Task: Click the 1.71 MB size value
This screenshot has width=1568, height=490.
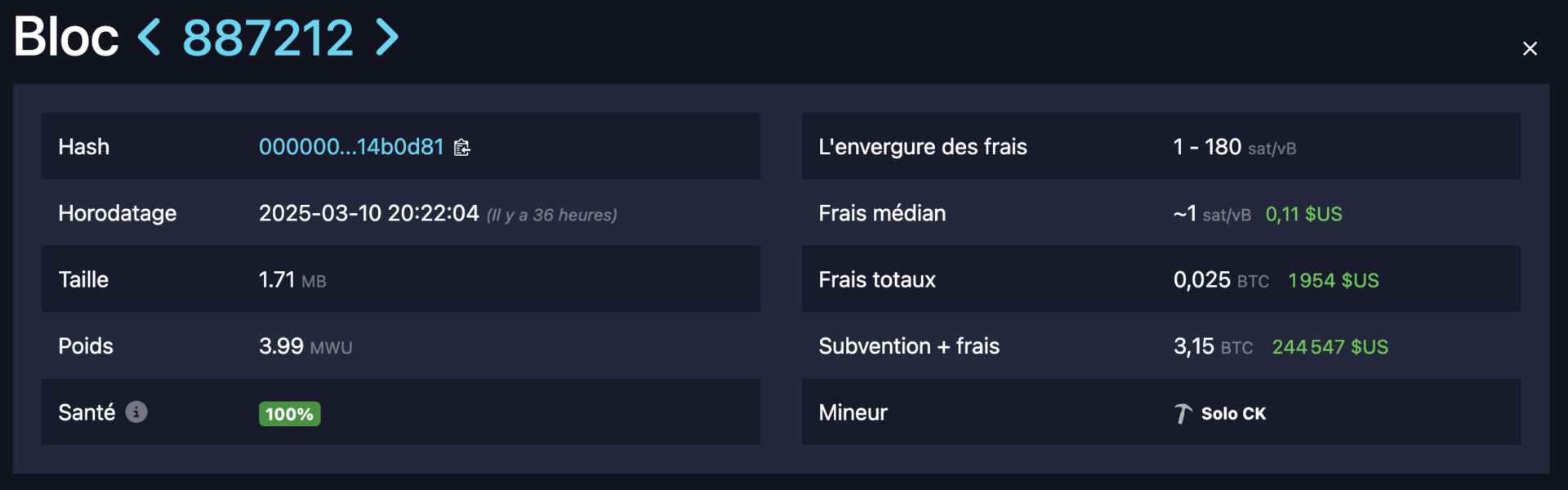Action: [x=292, y=280]
